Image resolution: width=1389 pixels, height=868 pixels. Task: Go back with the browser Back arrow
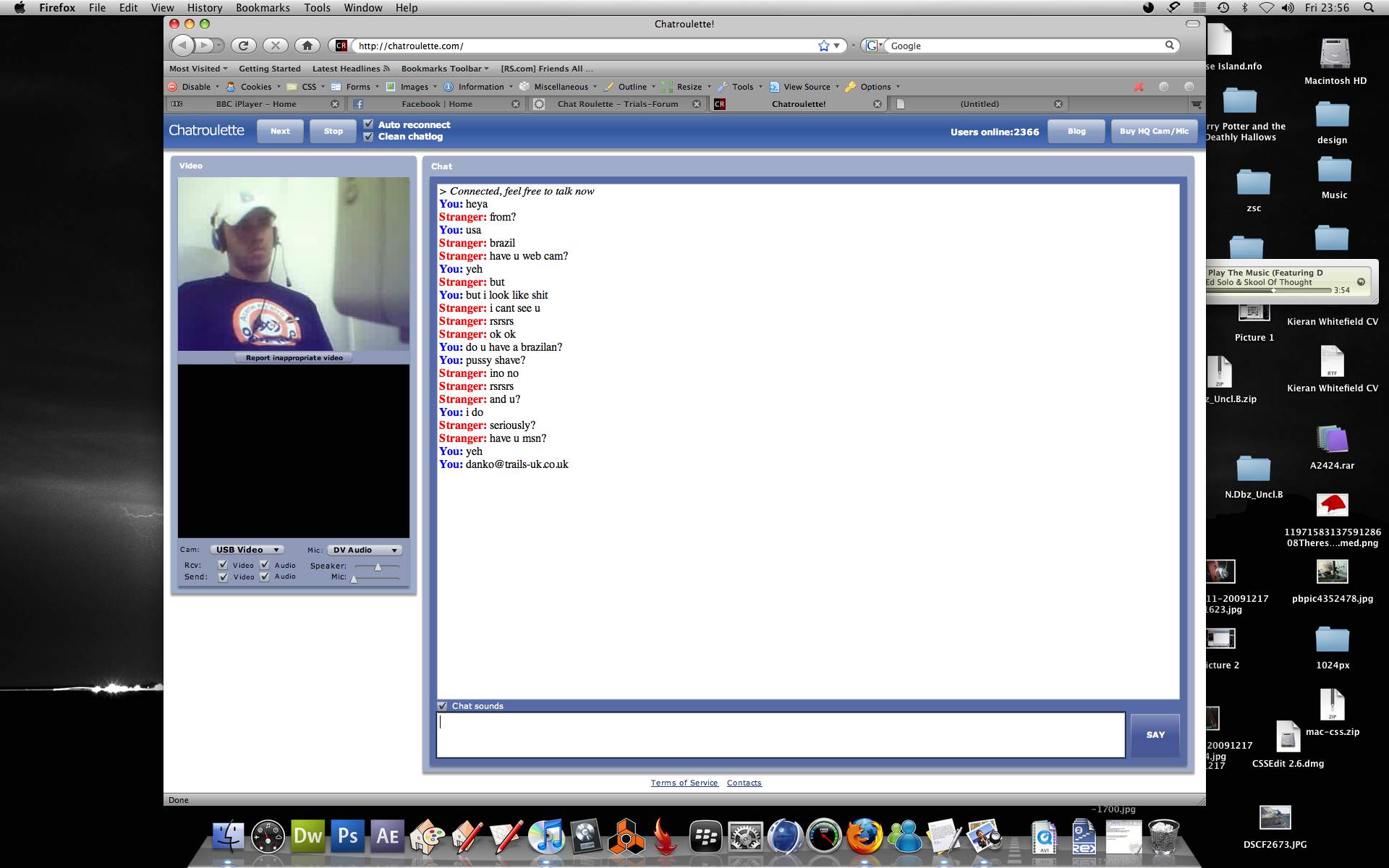[x=183, y=46]
